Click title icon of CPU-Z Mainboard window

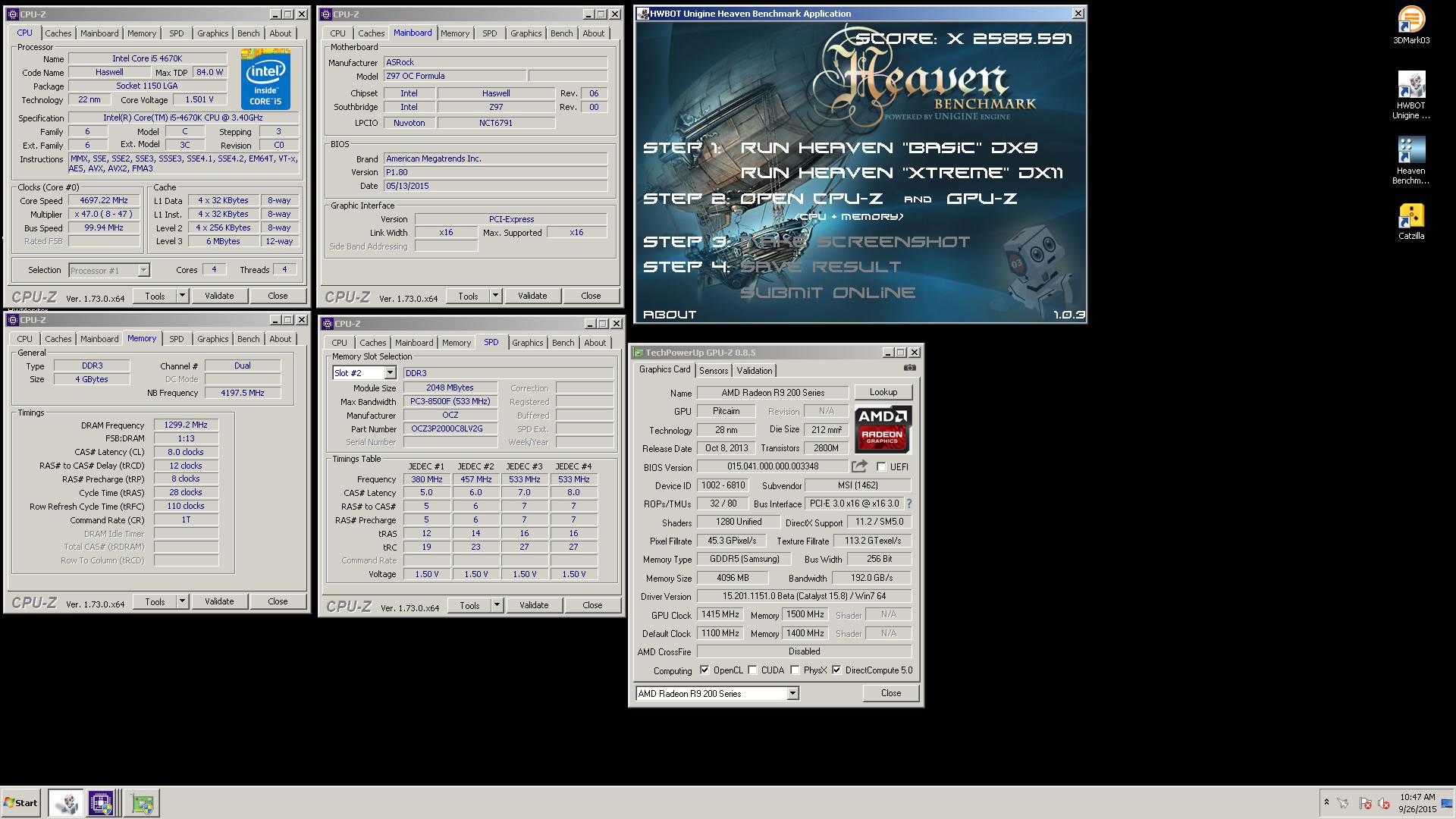point(326,14)
